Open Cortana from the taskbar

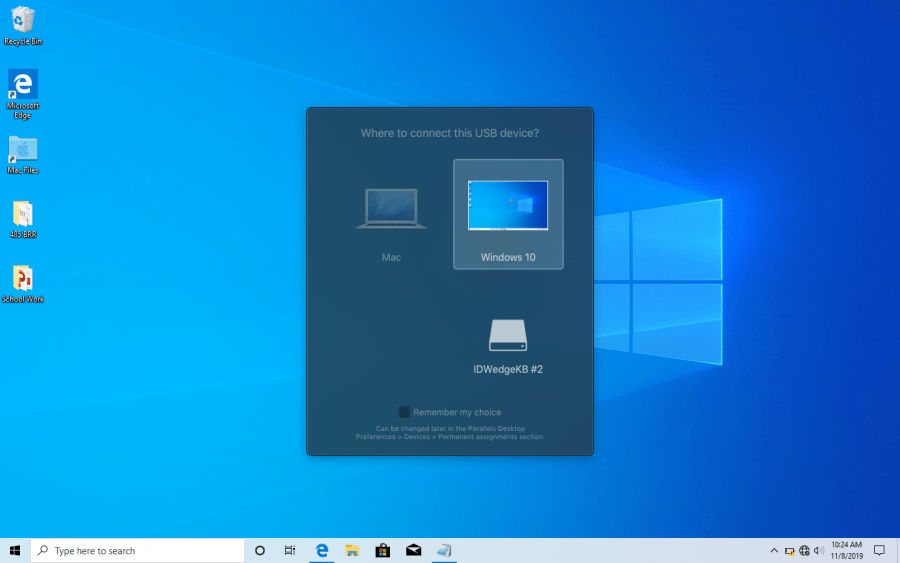tap(259, 550)
